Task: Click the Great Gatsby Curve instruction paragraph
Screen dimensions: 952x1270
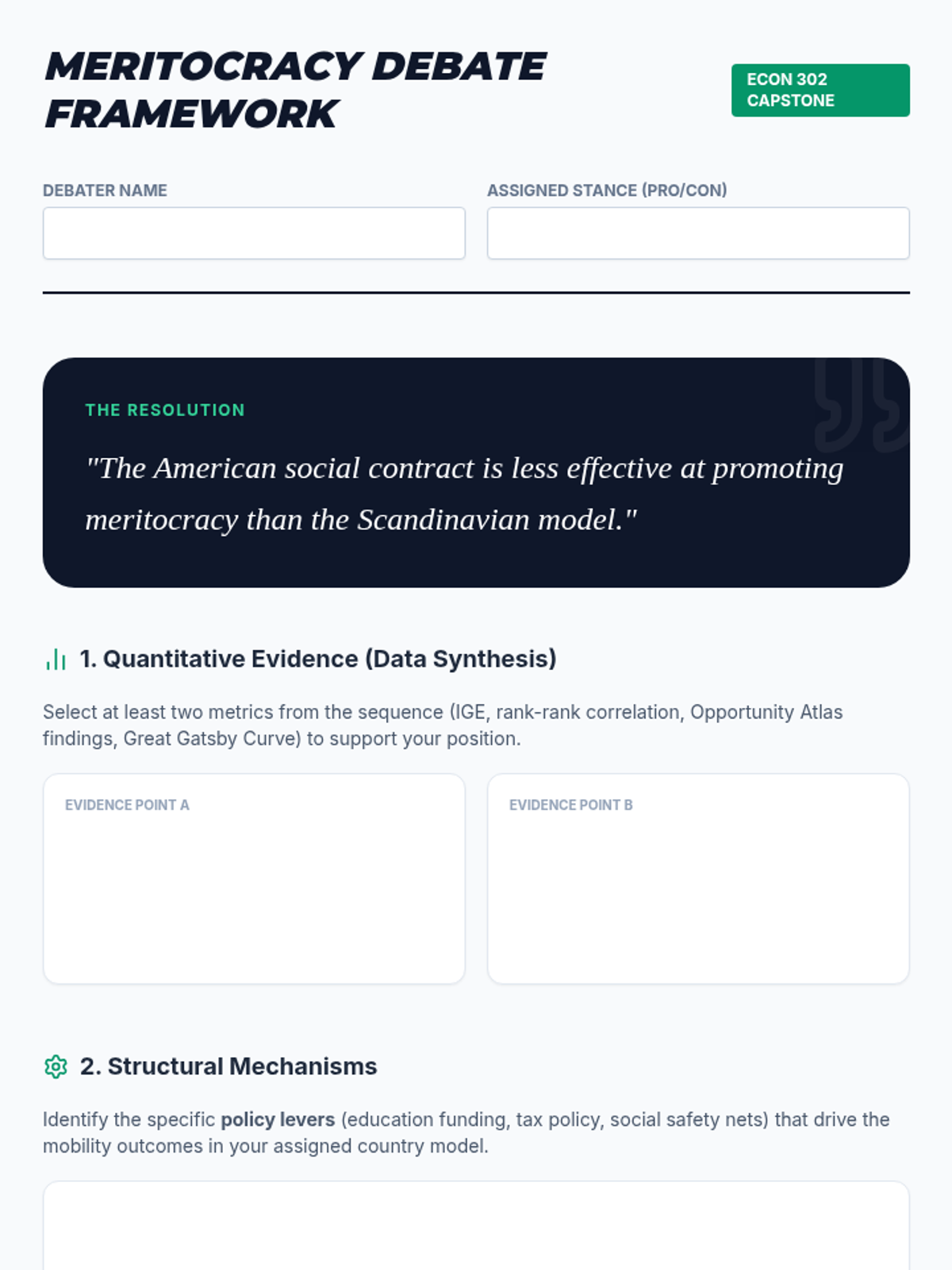Action: (442, 725)
